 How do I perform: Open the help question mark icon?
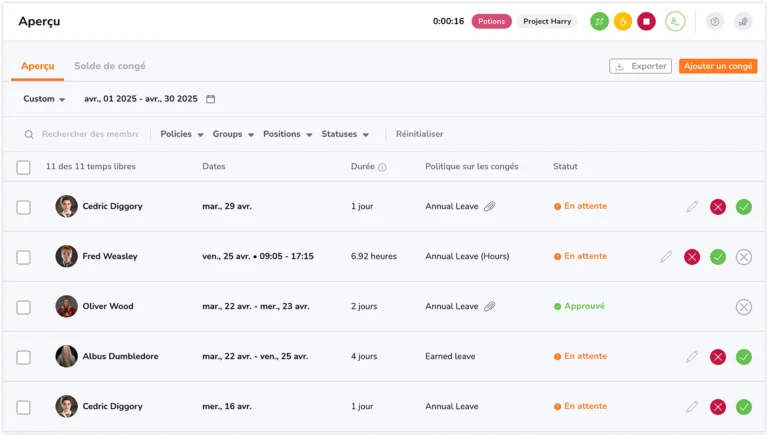click(x=715, y=22)
